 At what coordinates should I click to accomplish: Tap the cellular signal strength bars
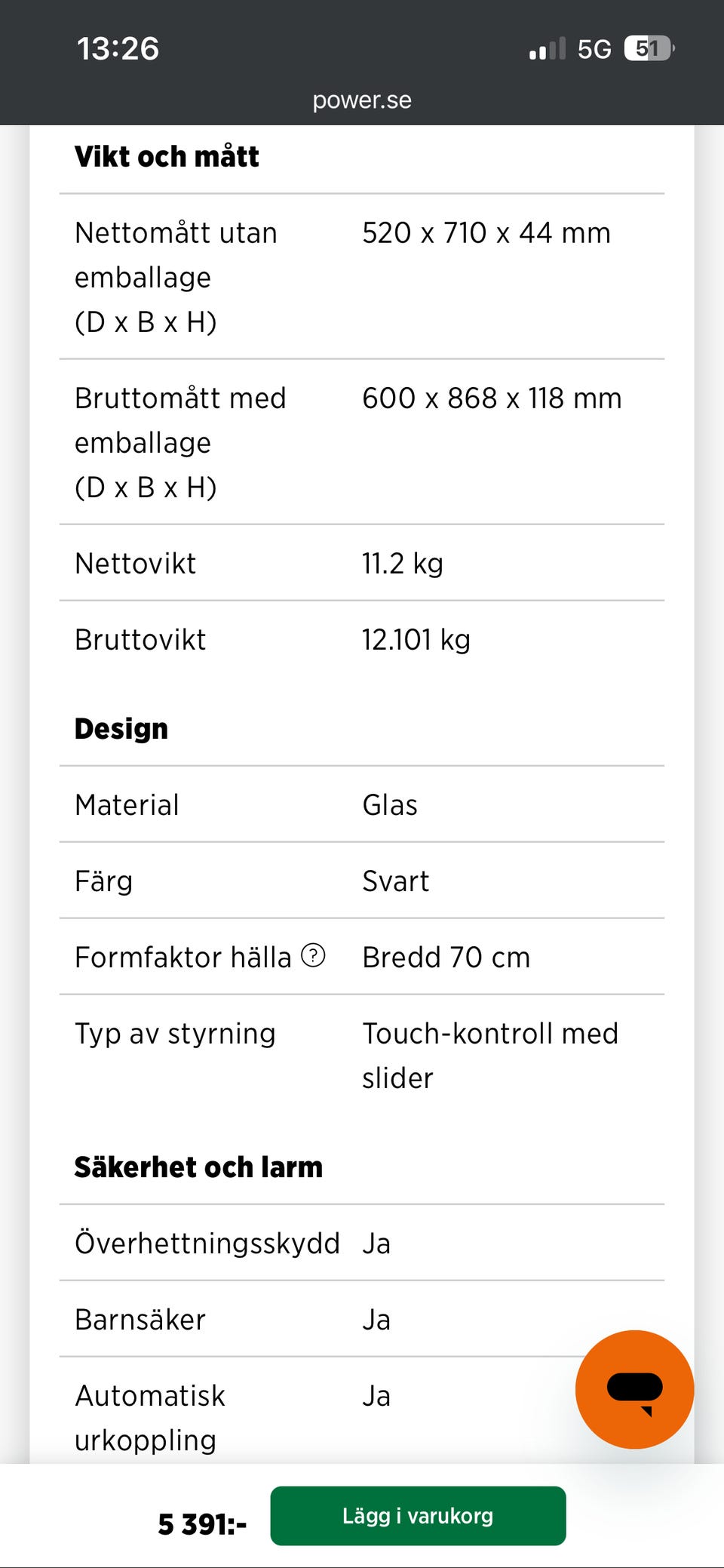point(547,49)
